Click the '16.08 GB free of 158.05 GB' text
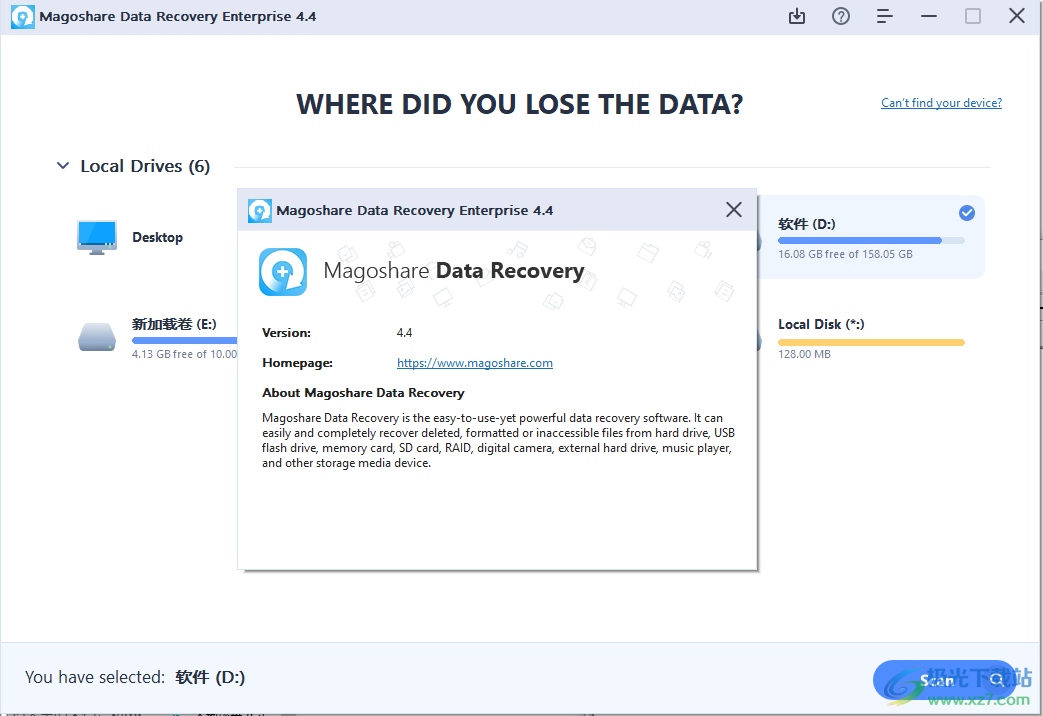The height and width of the screenshot is (716, 1043). 845,254
